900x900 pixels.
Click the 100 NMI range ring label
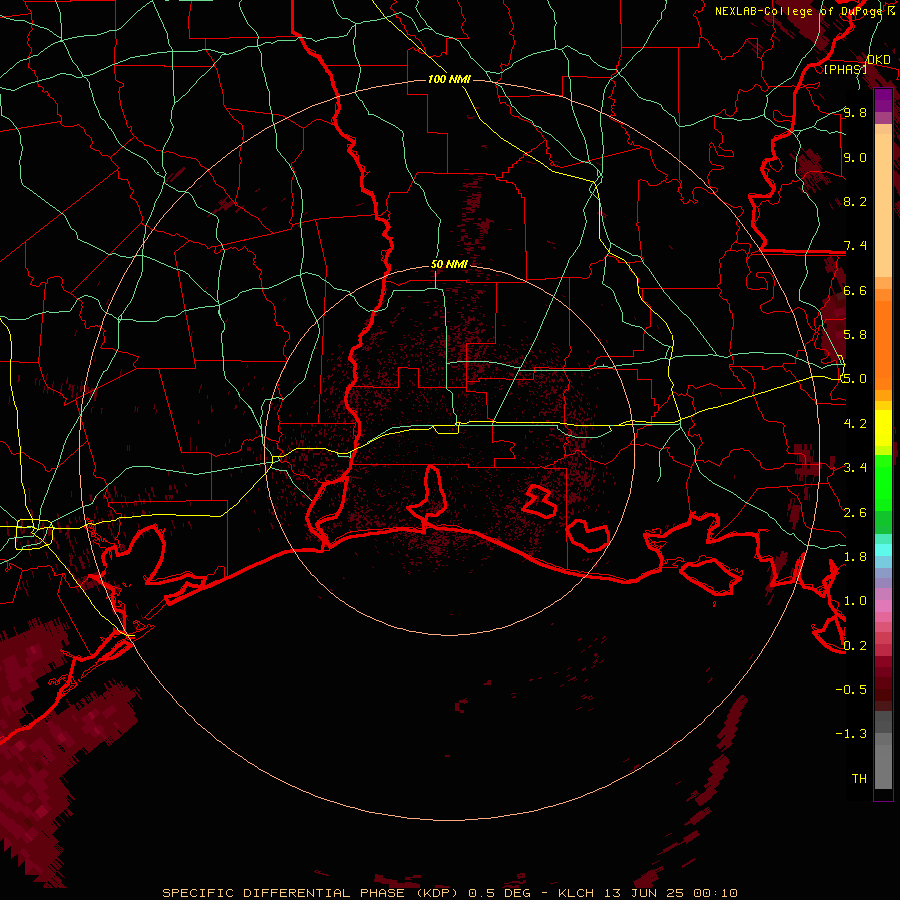pos(449,79)
